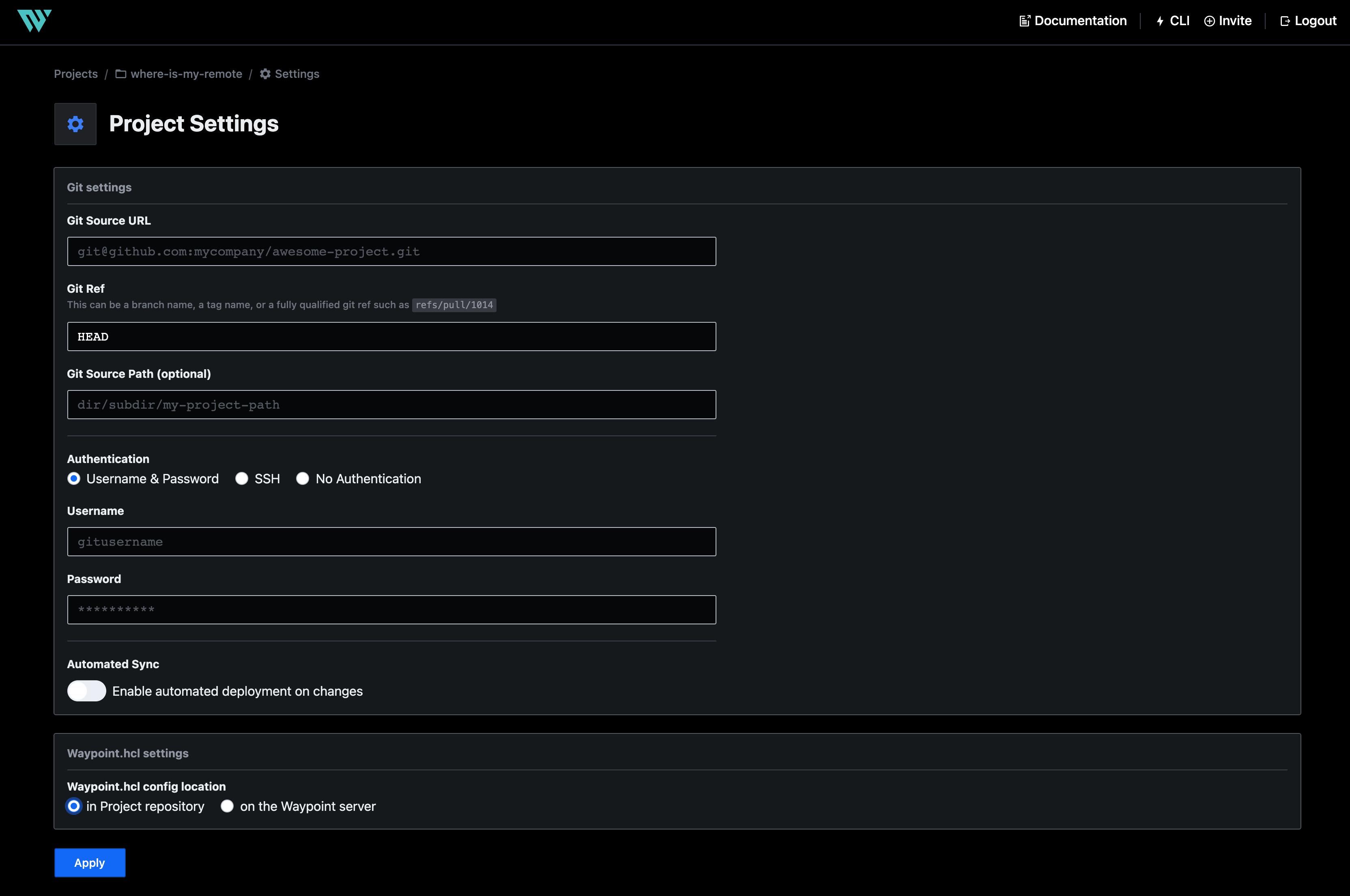The width and height of the screenshot is (1350, 896).
Task: Click the Invite plus icon
Action: (1209, 21)
